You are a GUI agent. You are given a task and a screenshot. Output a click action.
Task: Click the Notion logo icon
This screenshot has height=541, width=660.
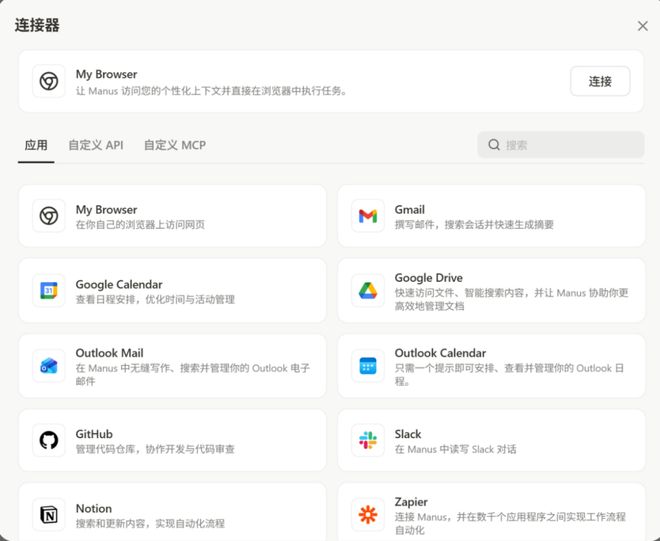49,515
